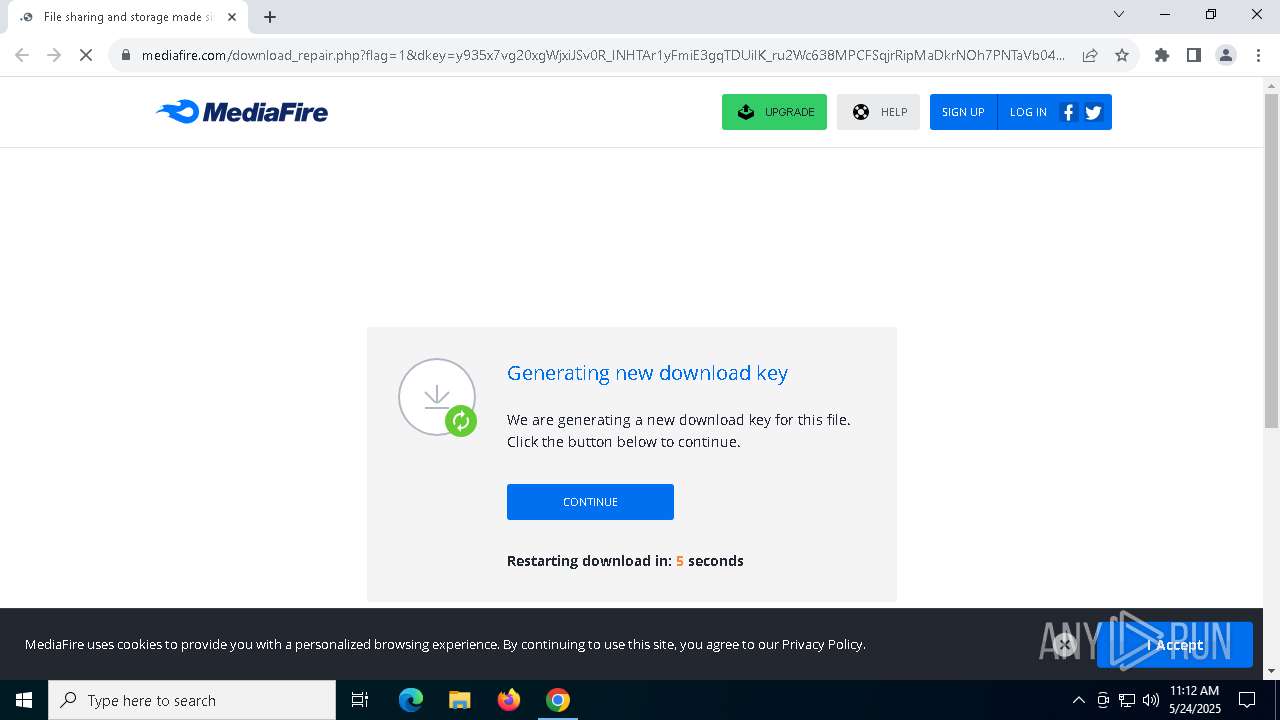Open Chrome's three-dot menu
1280x720 pixels.
click(1257, 55)
